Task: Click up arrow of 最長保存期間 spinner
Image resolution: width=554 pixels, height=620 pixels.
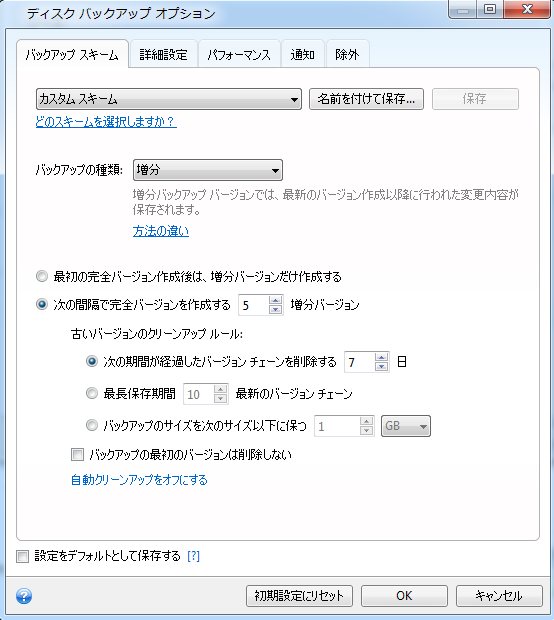Action: pos(220,389)
